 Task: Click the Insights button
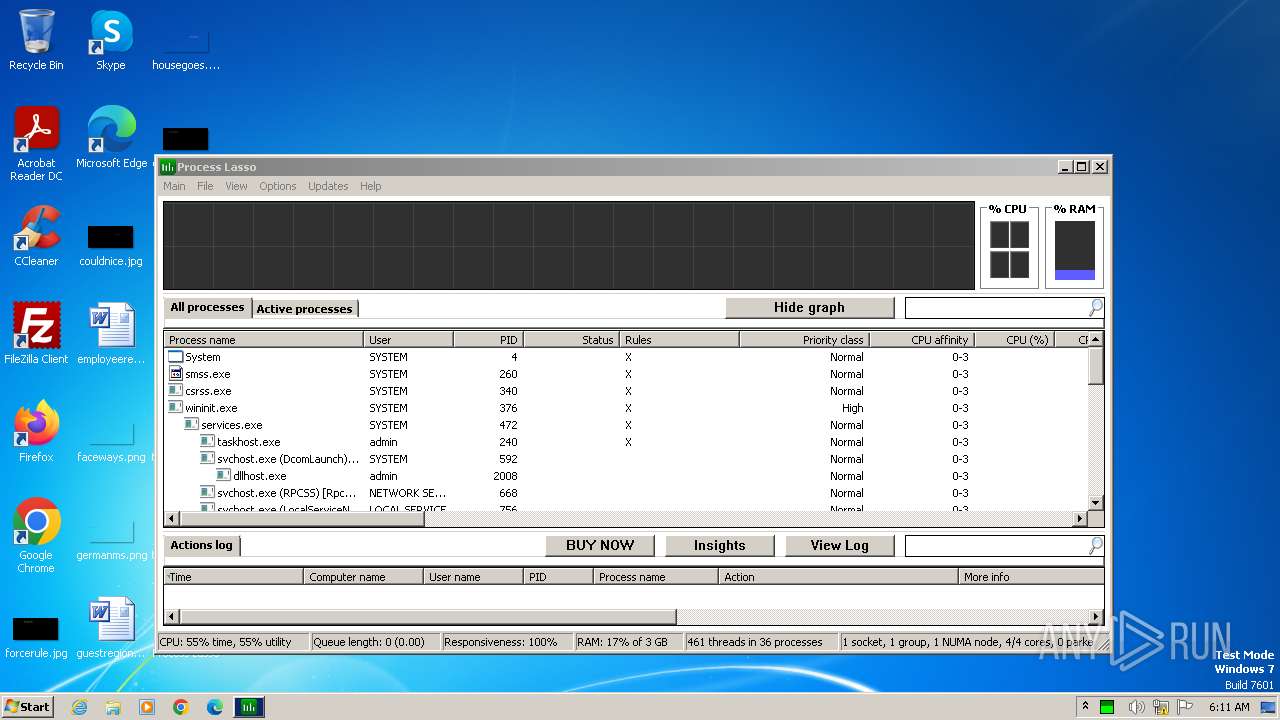[720, 545]
